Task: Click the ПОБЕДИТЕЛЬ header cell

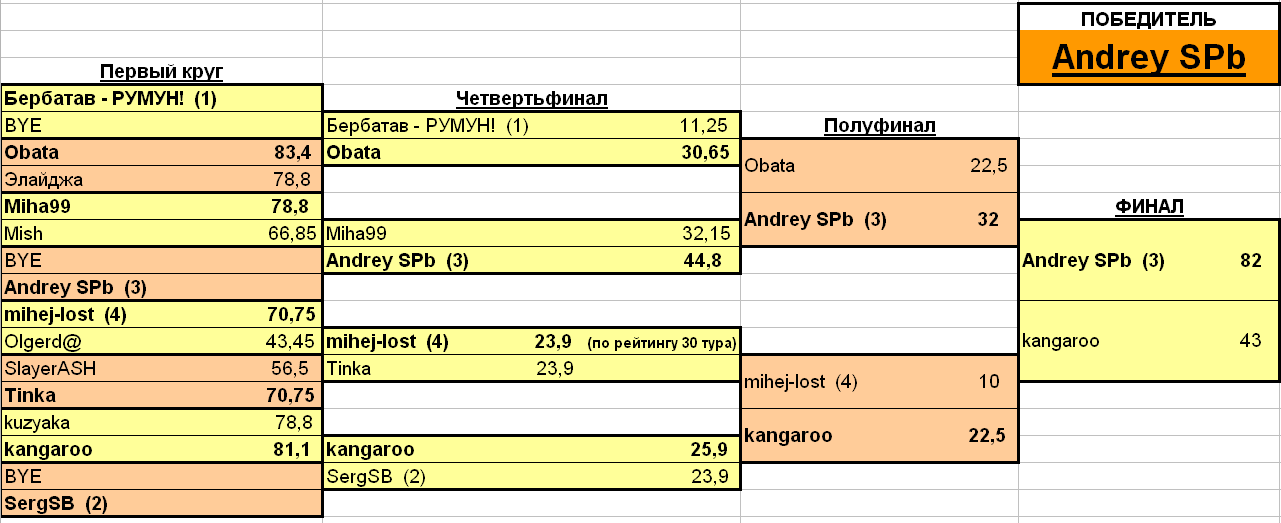Action: point(1149,18)
